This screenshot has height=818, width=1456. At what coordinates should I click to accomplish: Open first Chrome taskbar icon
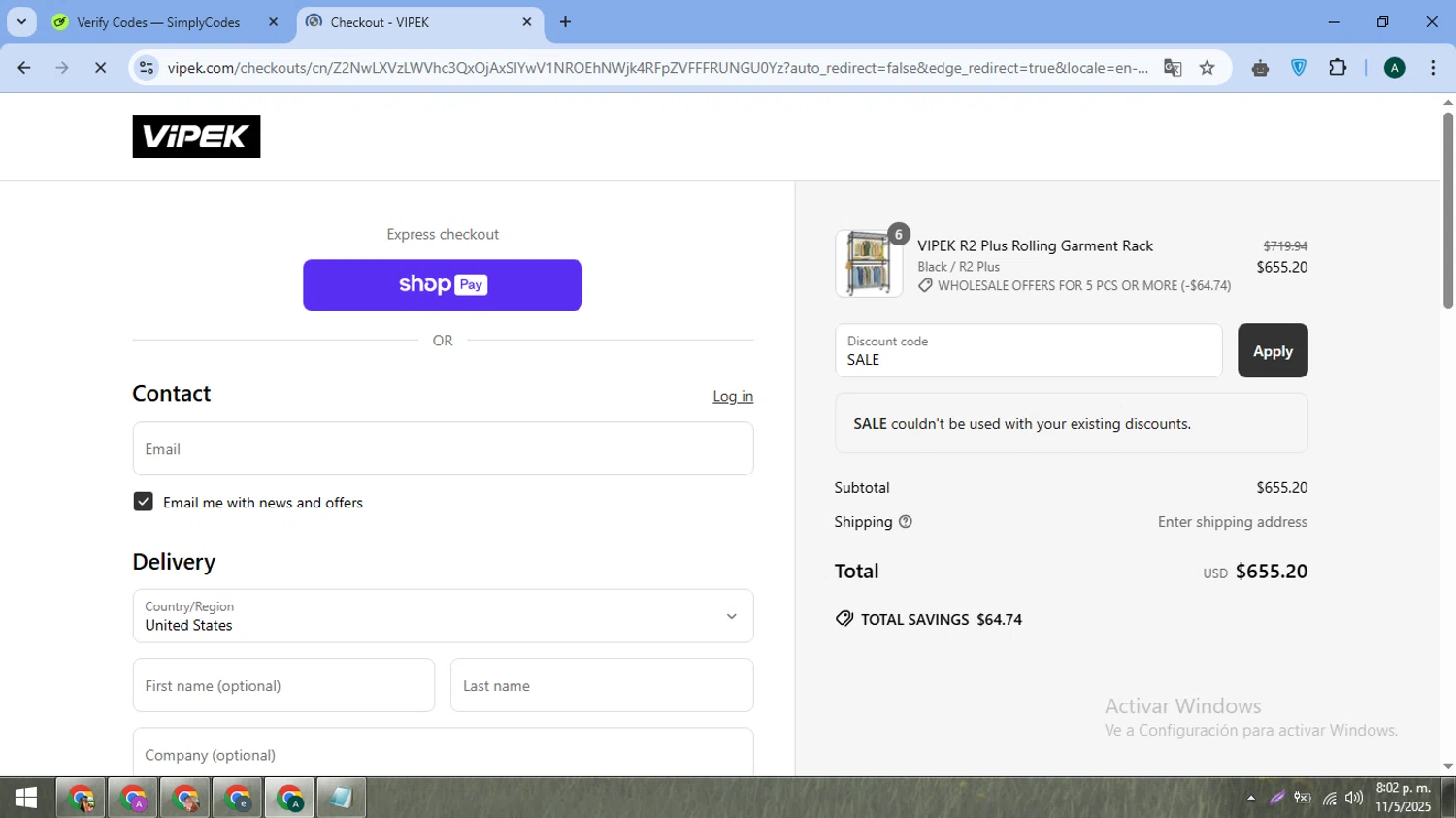tap(82, 799)
